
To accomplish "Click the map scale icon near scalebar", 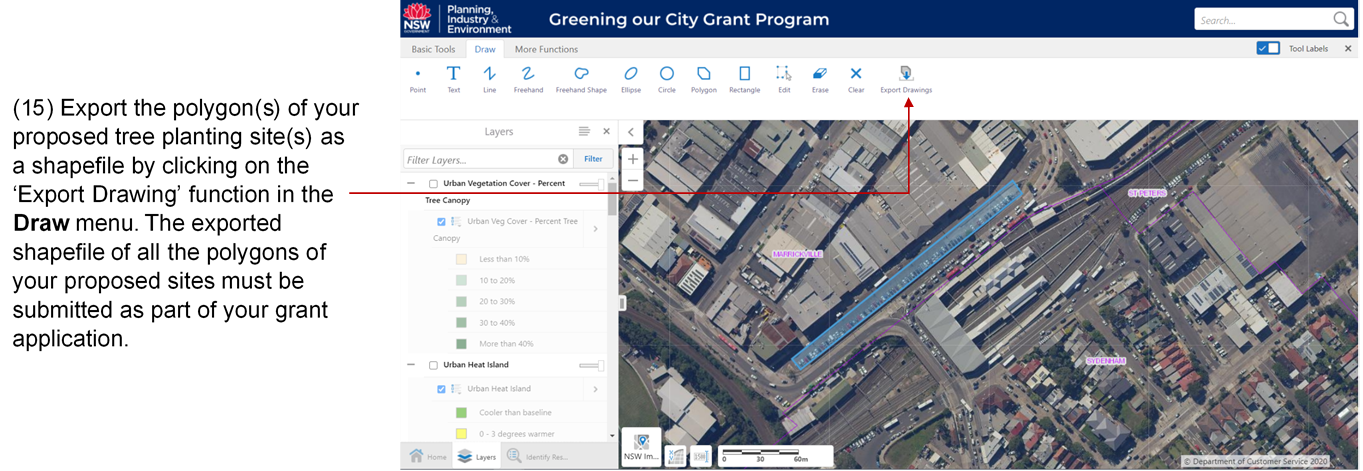I will pyautogui.click(x=701, y=455).
